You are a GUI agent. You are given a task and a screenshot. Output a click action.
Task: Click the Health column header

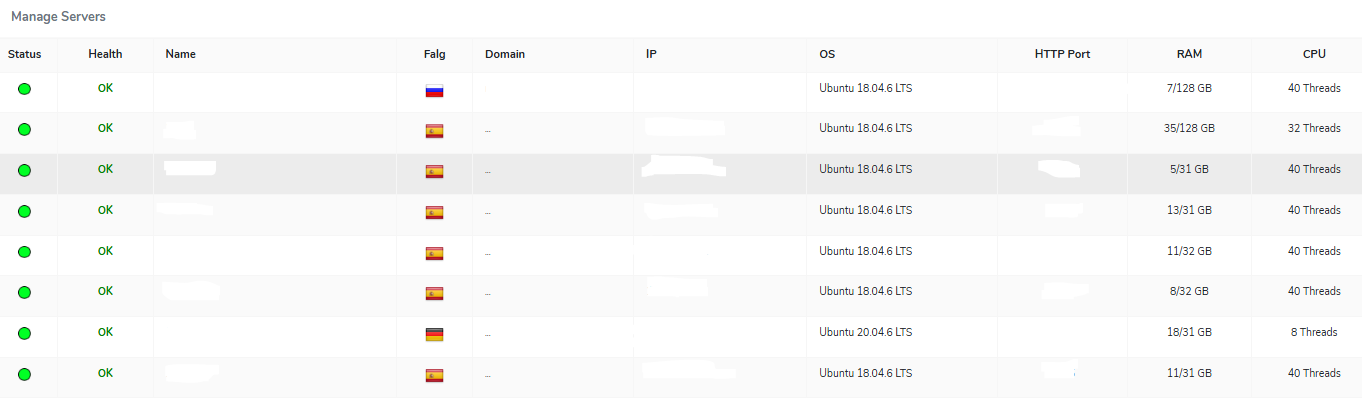(105, 54)
